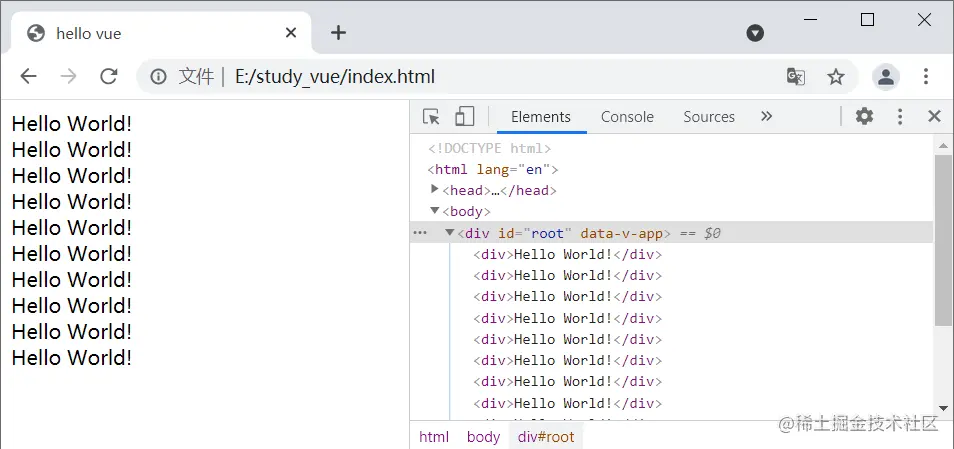954x449 pixels.
Task: Bookmark this page with the star icon
Action: tap(836, 77)
